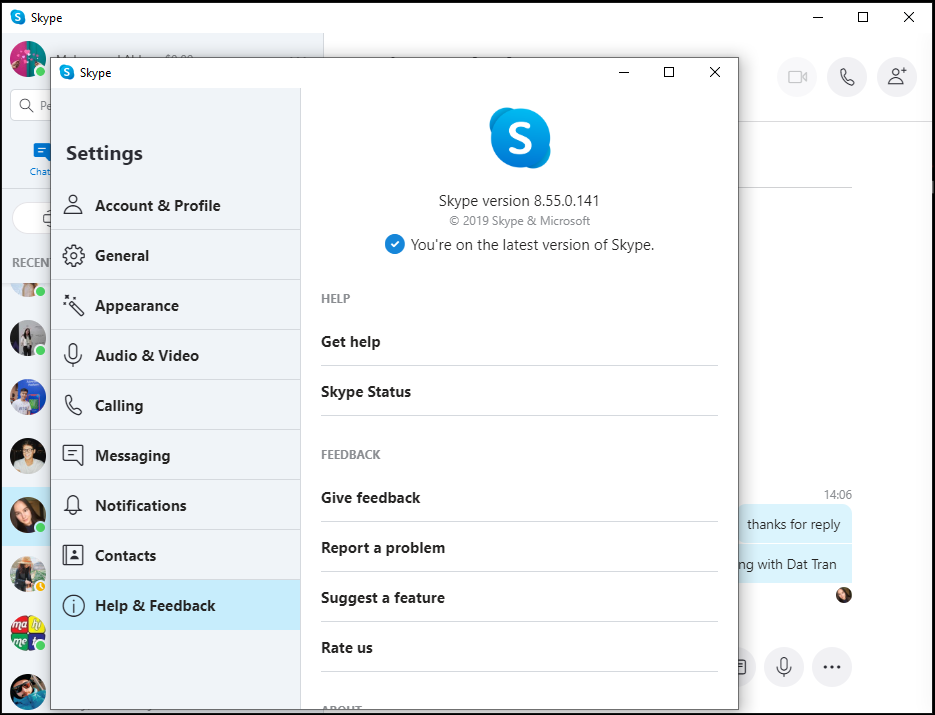Select contact avatar with blue background
The image size is (935, 715).
[28, 397]
